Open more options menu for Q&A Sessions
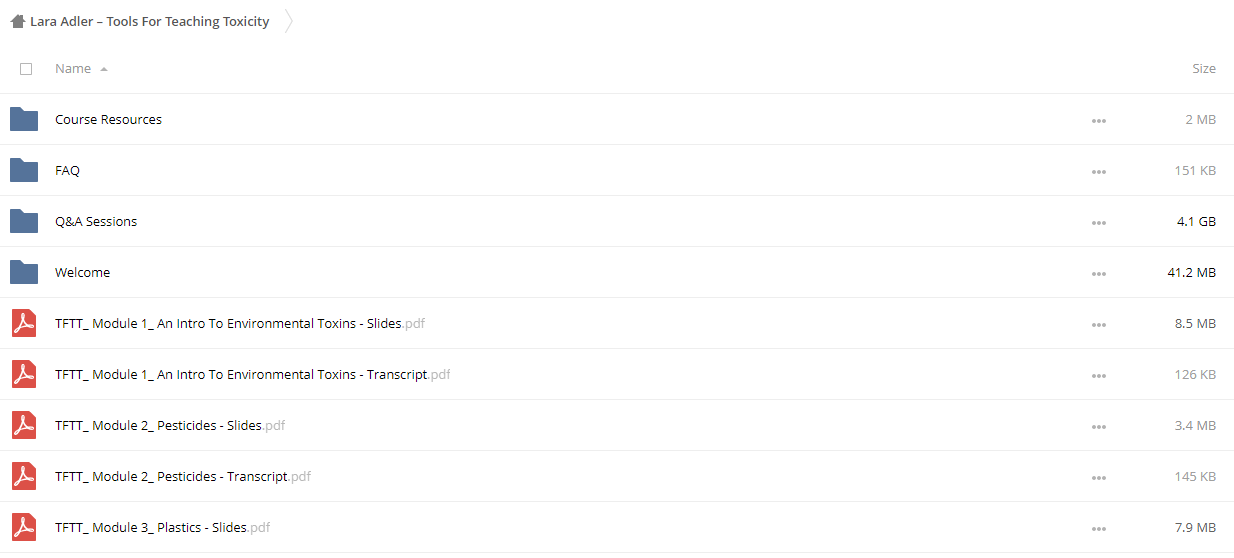Image resolution: width=1234 pixels, height=558 pixels. 1099,223
